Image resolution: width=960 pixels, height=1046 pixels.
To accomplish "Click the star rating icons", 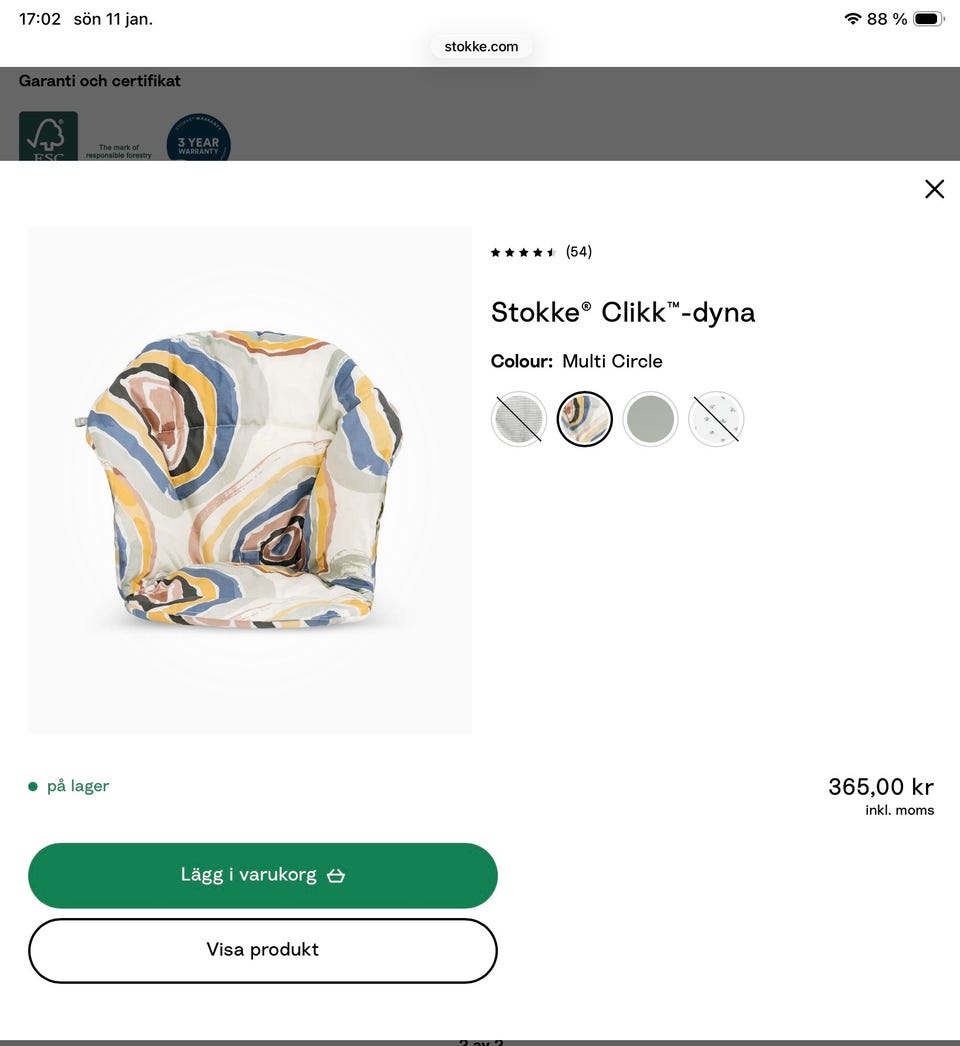I will (x=523, y=252).
